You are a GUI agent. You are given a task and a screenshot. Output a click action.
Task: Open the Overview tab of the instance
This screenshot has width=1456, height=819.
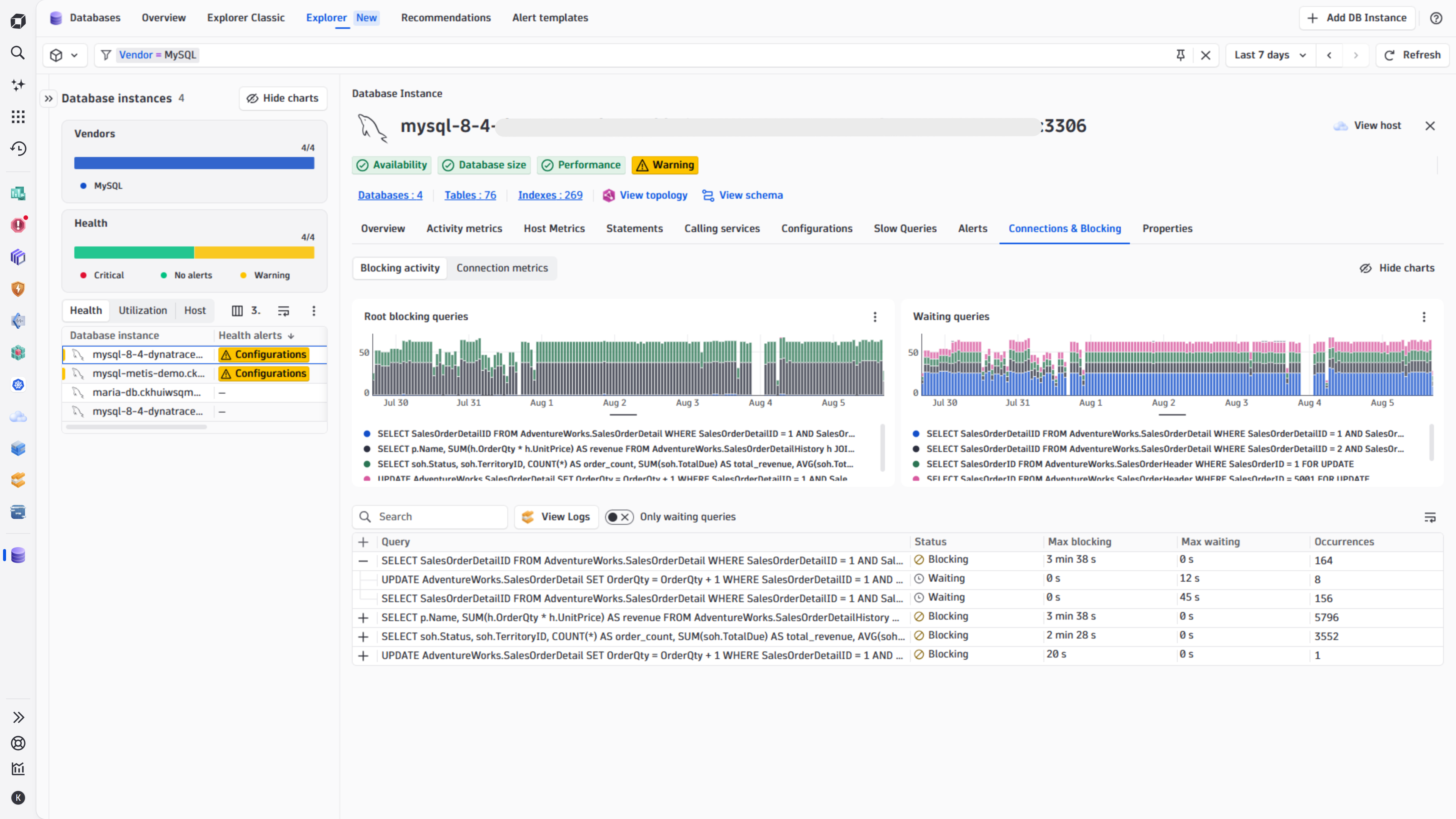(383, 228)
